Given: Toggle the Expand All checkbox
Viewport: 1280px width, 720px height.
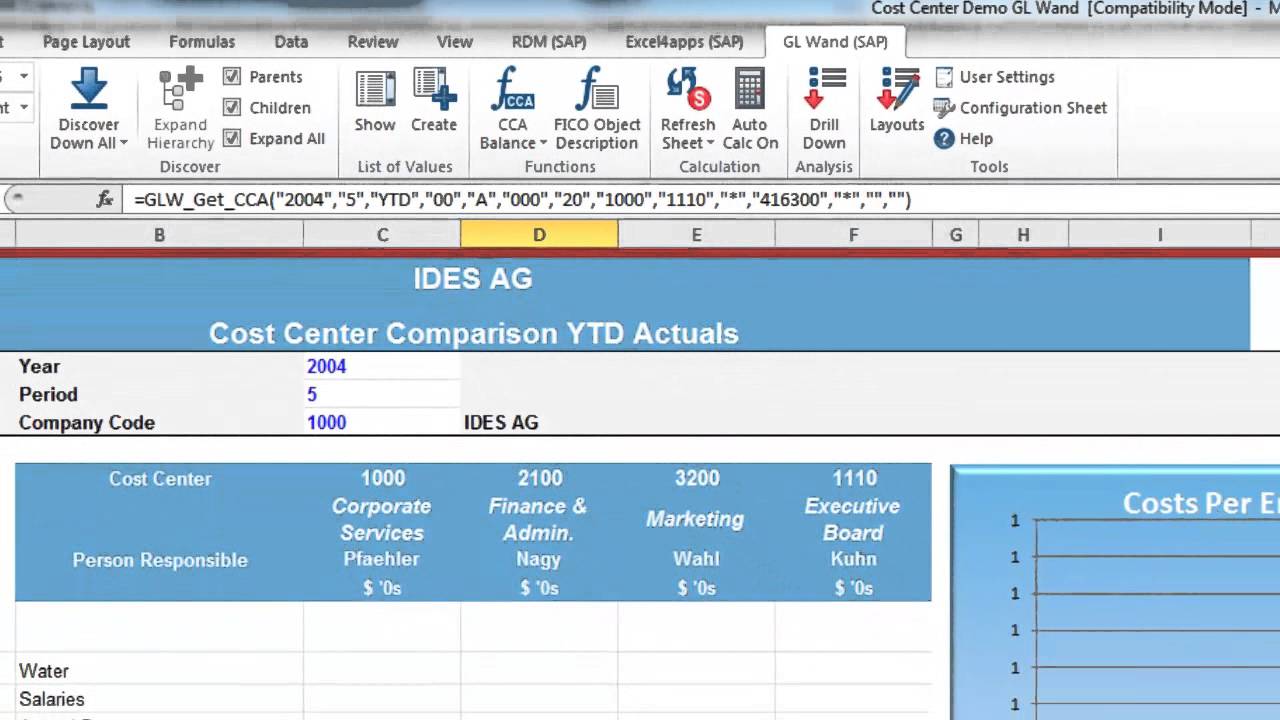Looking at the screenshot, I should 232,138.
